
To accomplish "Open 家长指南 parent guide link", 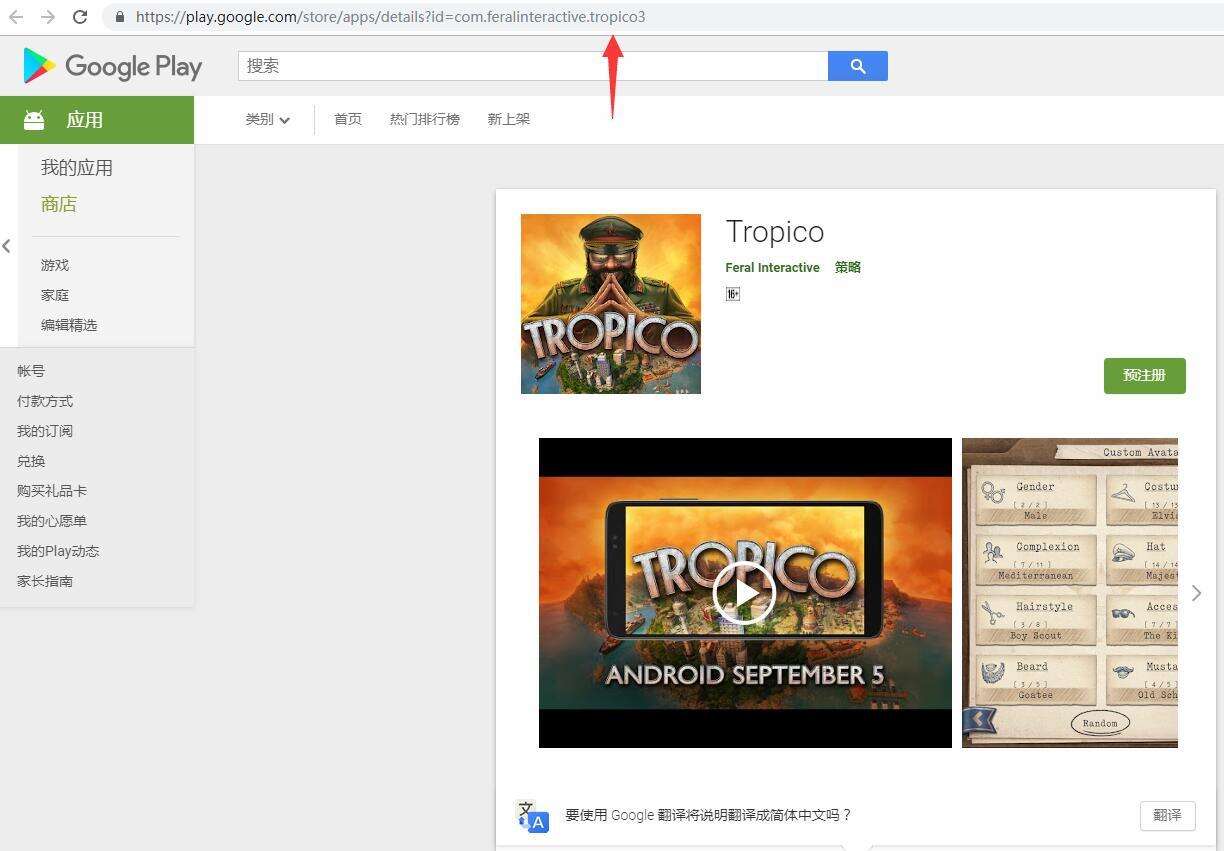I will tap(45, 581).
